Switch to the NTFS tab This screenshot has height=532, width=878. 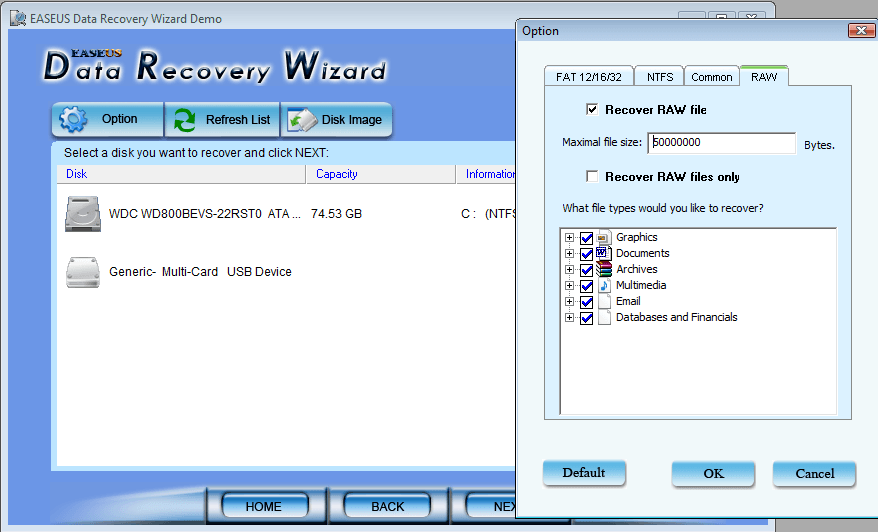click(660, 77)
